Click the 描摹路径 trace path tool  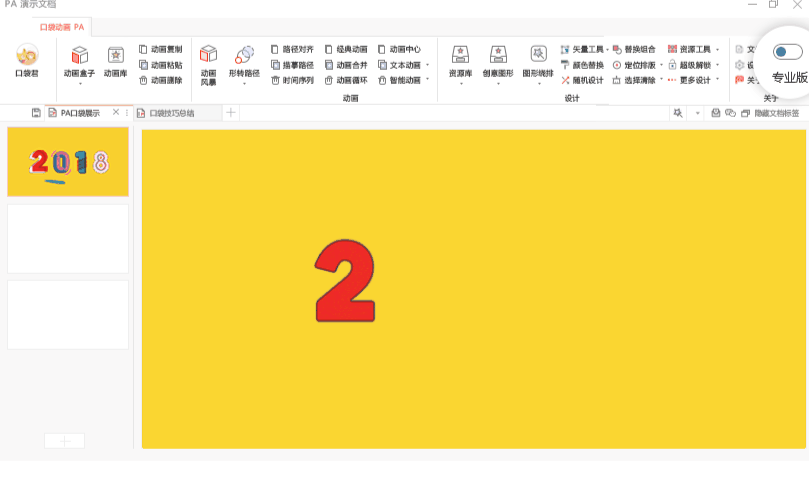292,65
